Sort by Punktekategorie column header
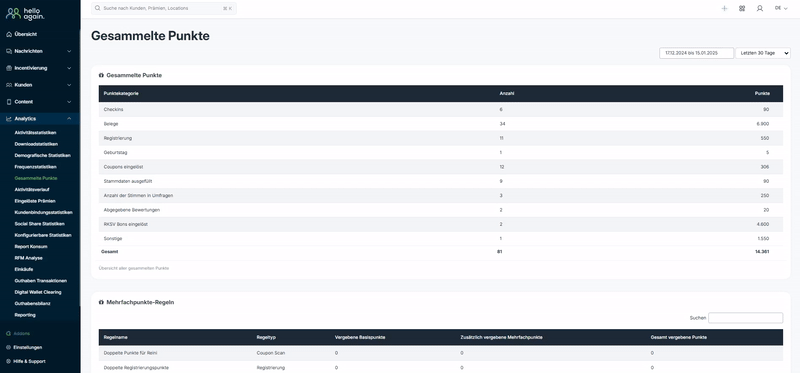Viewport: 800px width, 373px height. click(x=121, y=93)
